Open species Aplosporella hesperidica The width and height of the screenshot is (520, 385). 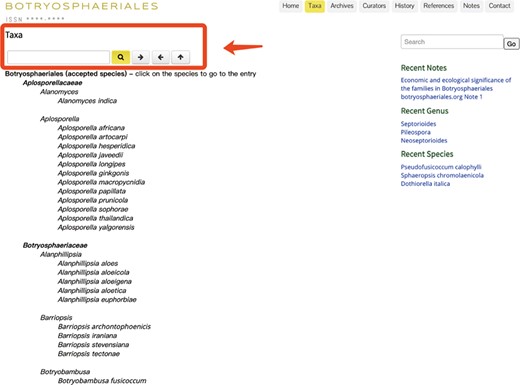pos(96,146)
